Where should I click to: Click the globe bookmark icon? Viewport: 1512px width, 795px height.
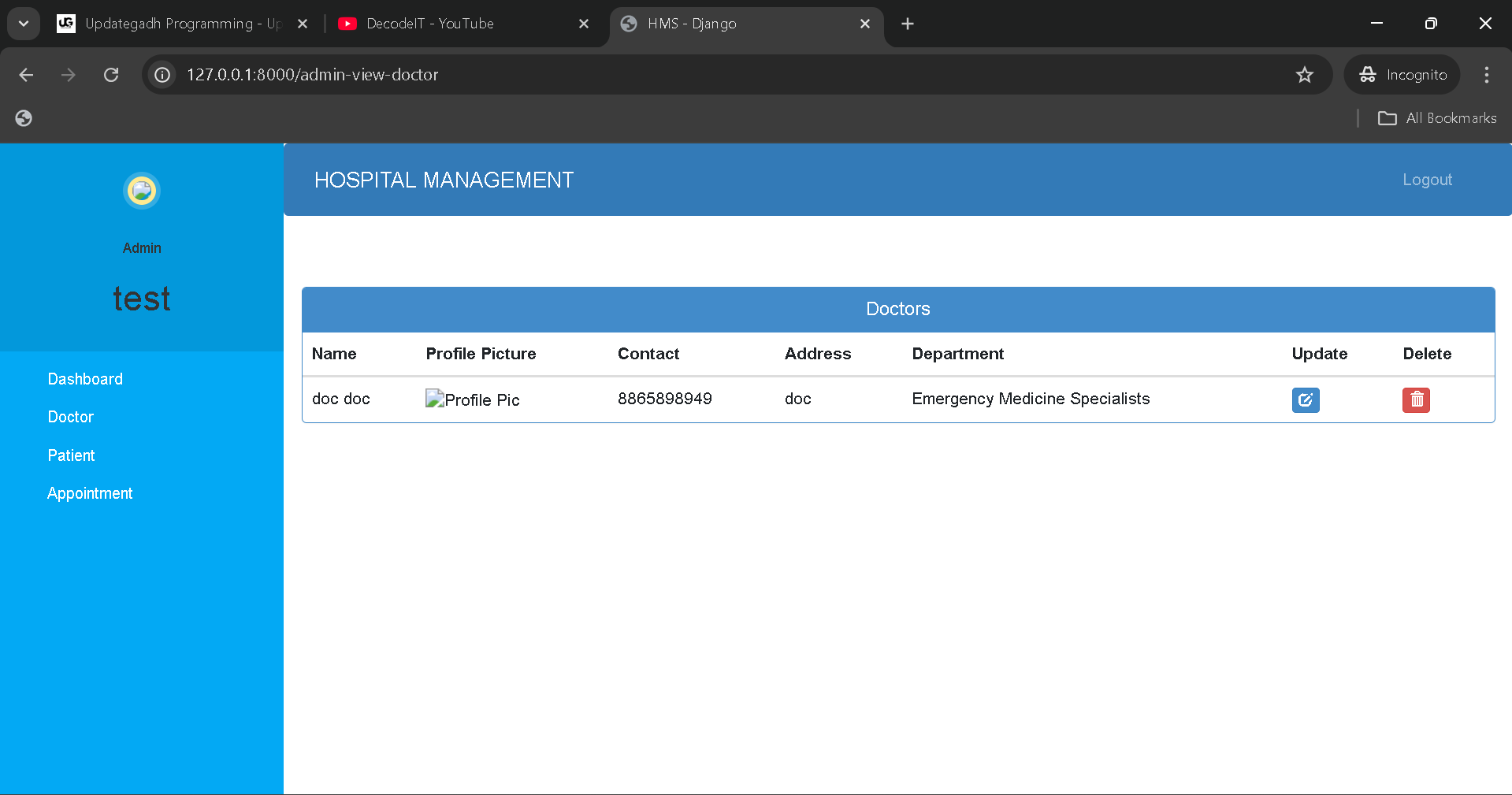pos(24,118)
